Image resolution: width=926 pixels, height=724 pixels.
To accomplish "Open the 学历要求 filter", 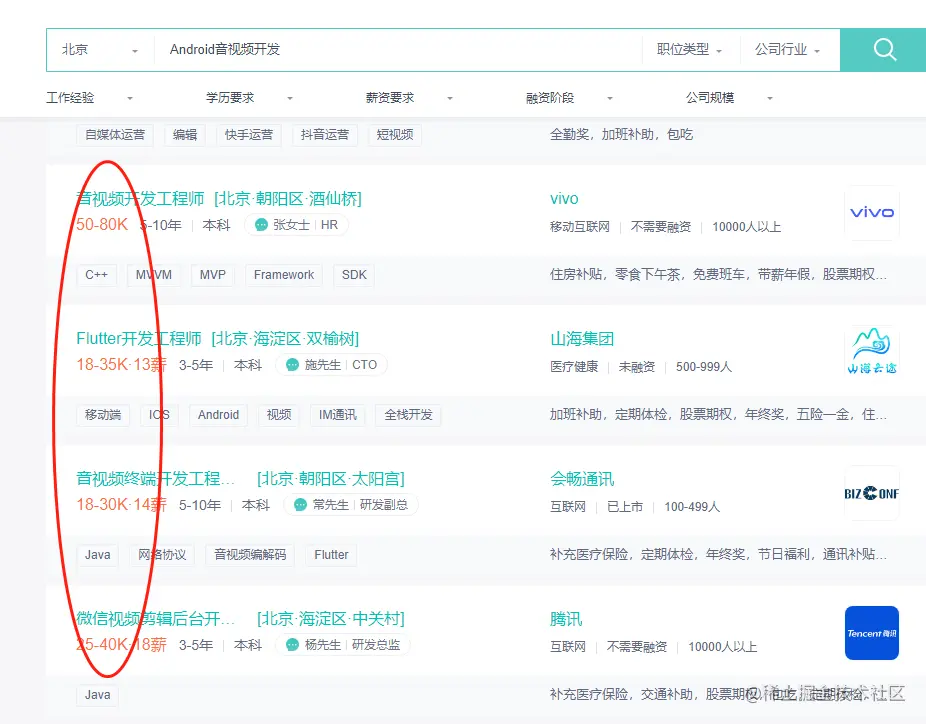I will [x=249, y=98].
